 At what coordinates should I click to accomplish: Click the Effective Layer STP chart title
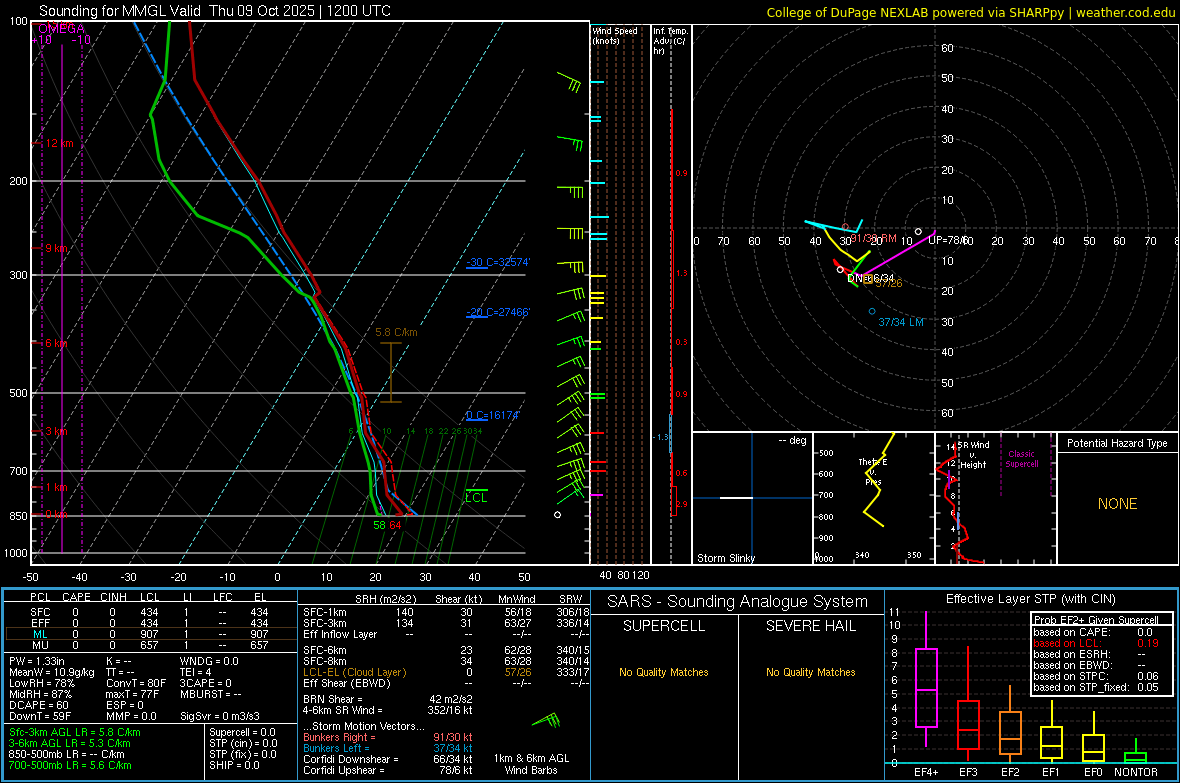[x=1030, y=599]
